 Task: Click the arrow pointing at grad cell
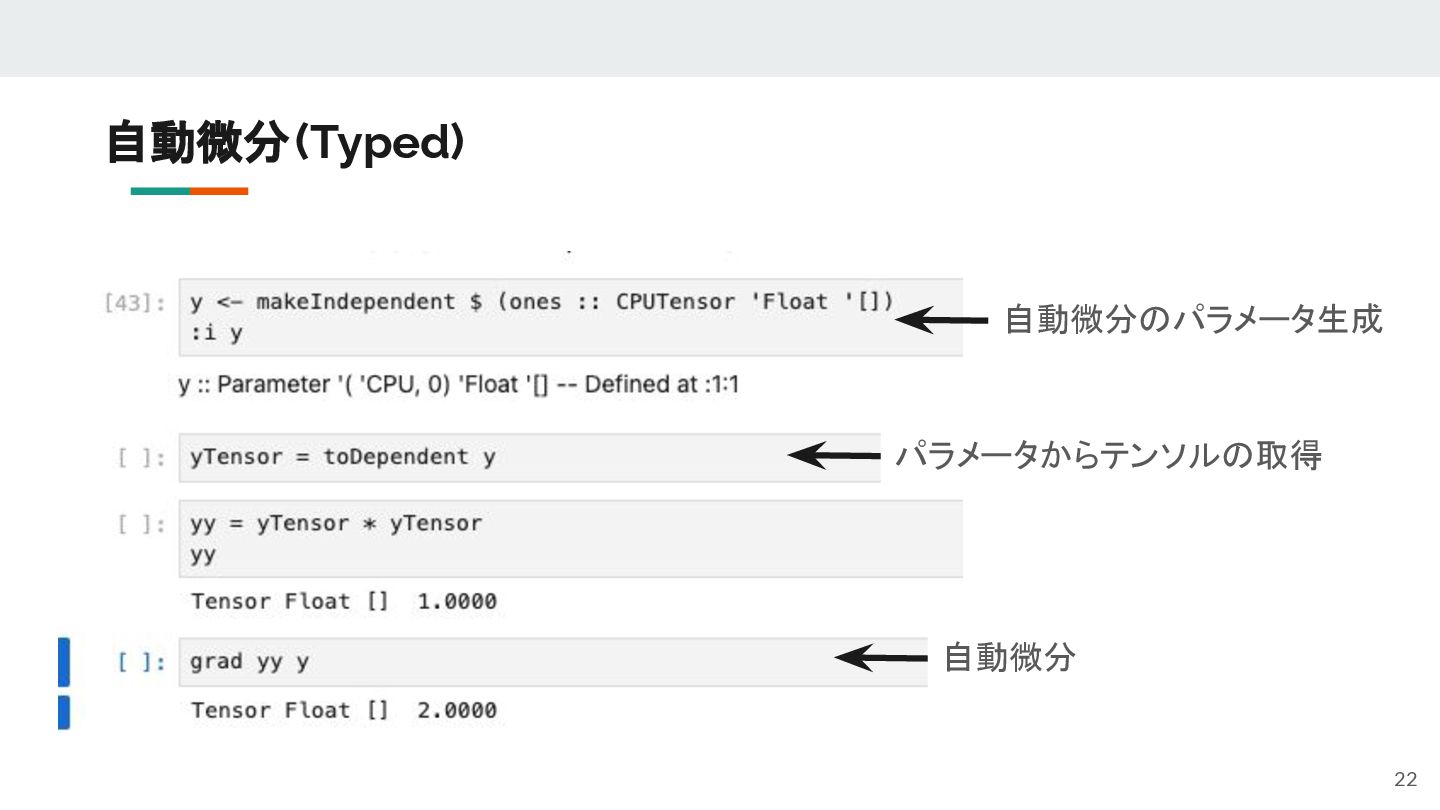coord(881,658)
